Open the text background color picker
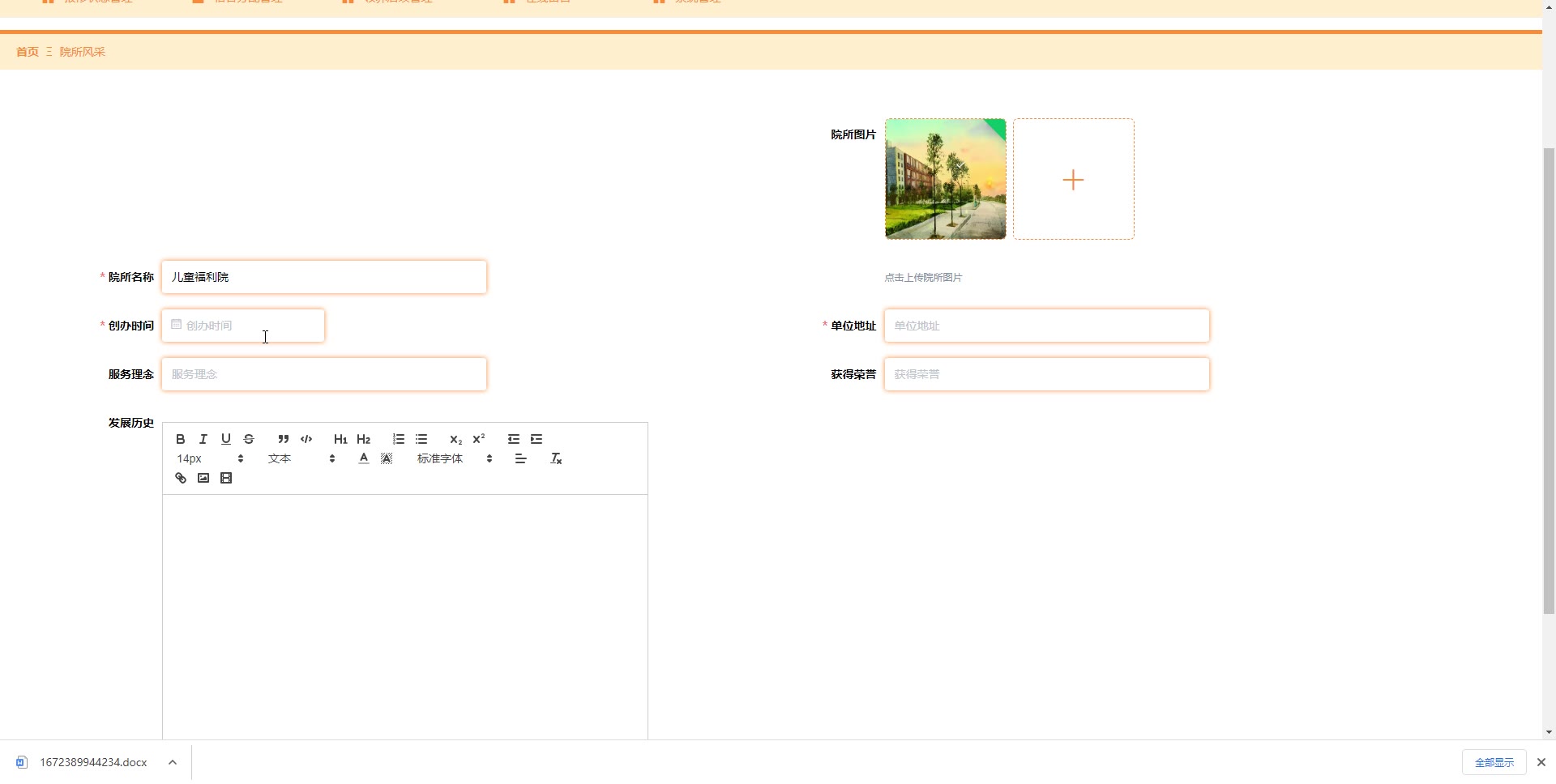1556x784 pixels. point(387,458)
